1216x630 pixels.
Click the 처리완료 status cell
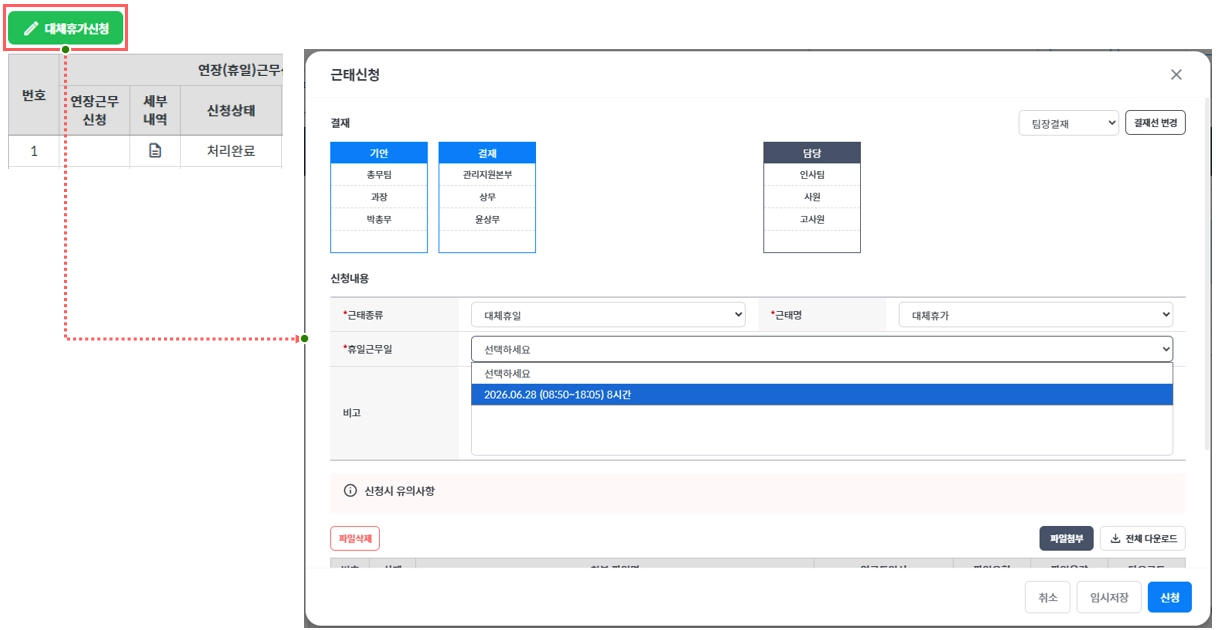tap(231, 151)
